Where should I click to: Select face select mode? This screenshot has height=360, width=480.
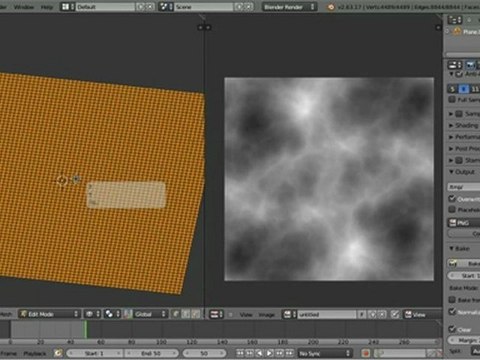click(x=196, y=314)
